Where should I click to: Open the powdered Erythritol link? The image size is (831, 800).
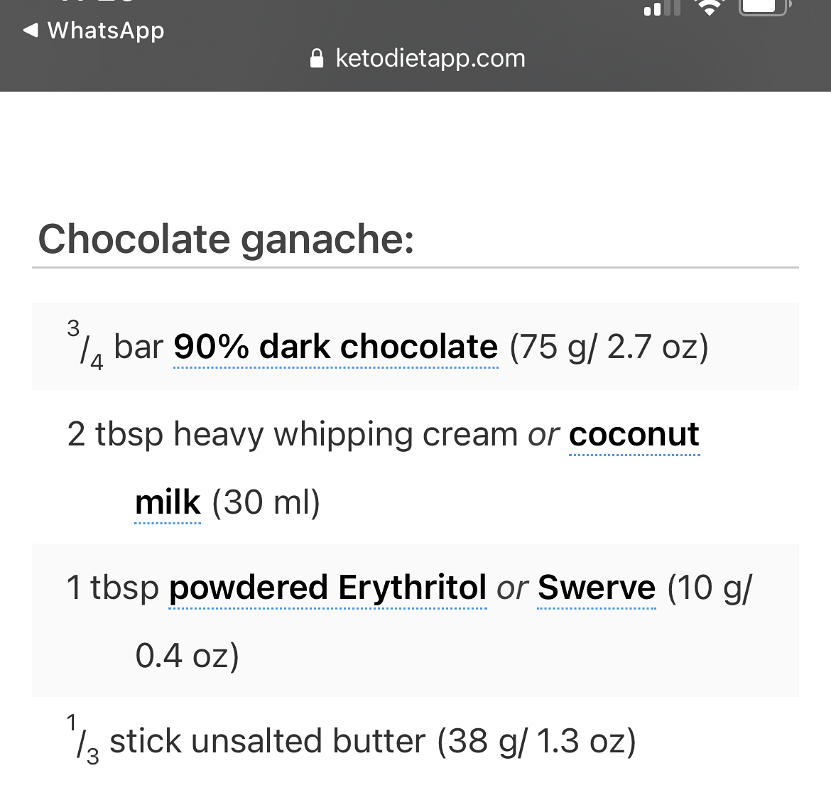click(328, 587)
